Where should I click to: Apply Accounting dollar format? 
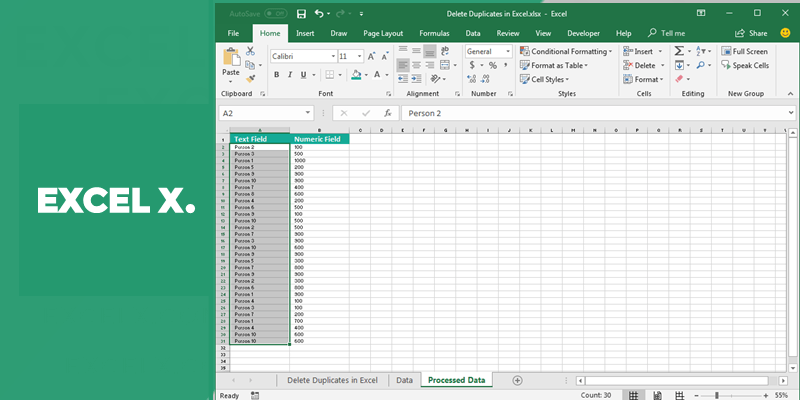coord(472,65)
